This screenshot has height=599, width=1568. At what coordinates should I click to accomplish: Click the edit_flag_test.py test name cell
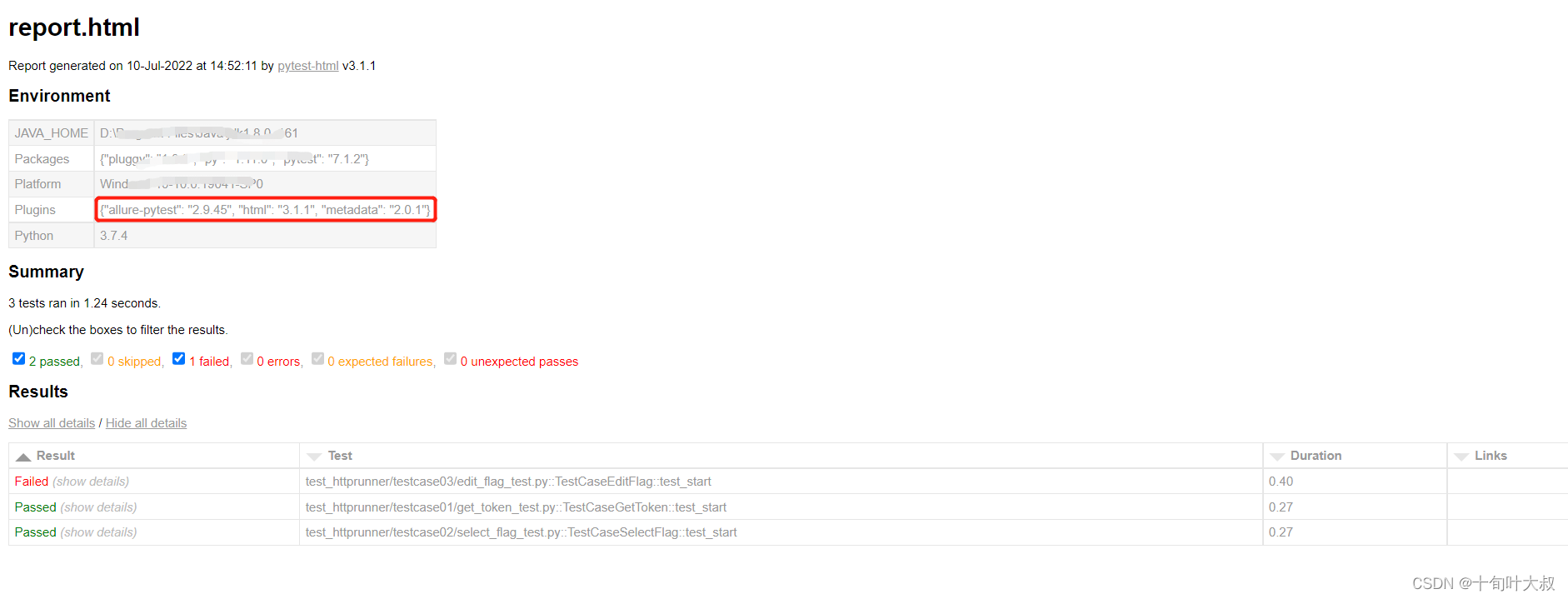(781, 482)
